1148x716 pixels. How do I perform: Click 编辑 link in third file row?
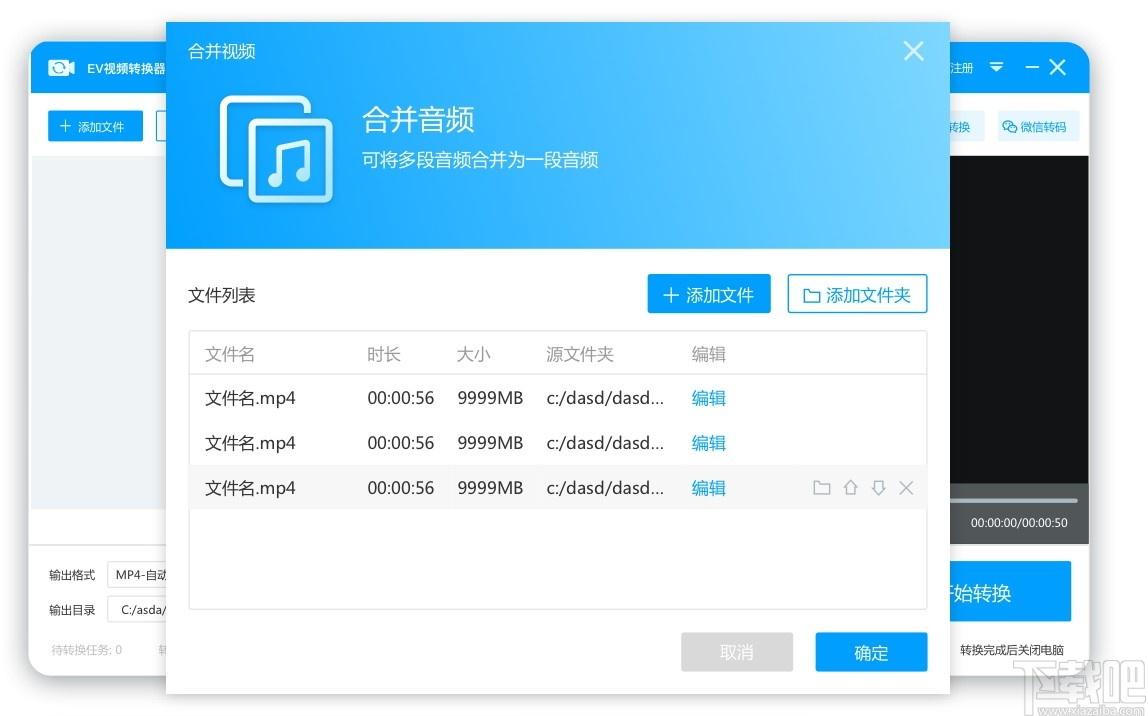click(x=709, y=488)
